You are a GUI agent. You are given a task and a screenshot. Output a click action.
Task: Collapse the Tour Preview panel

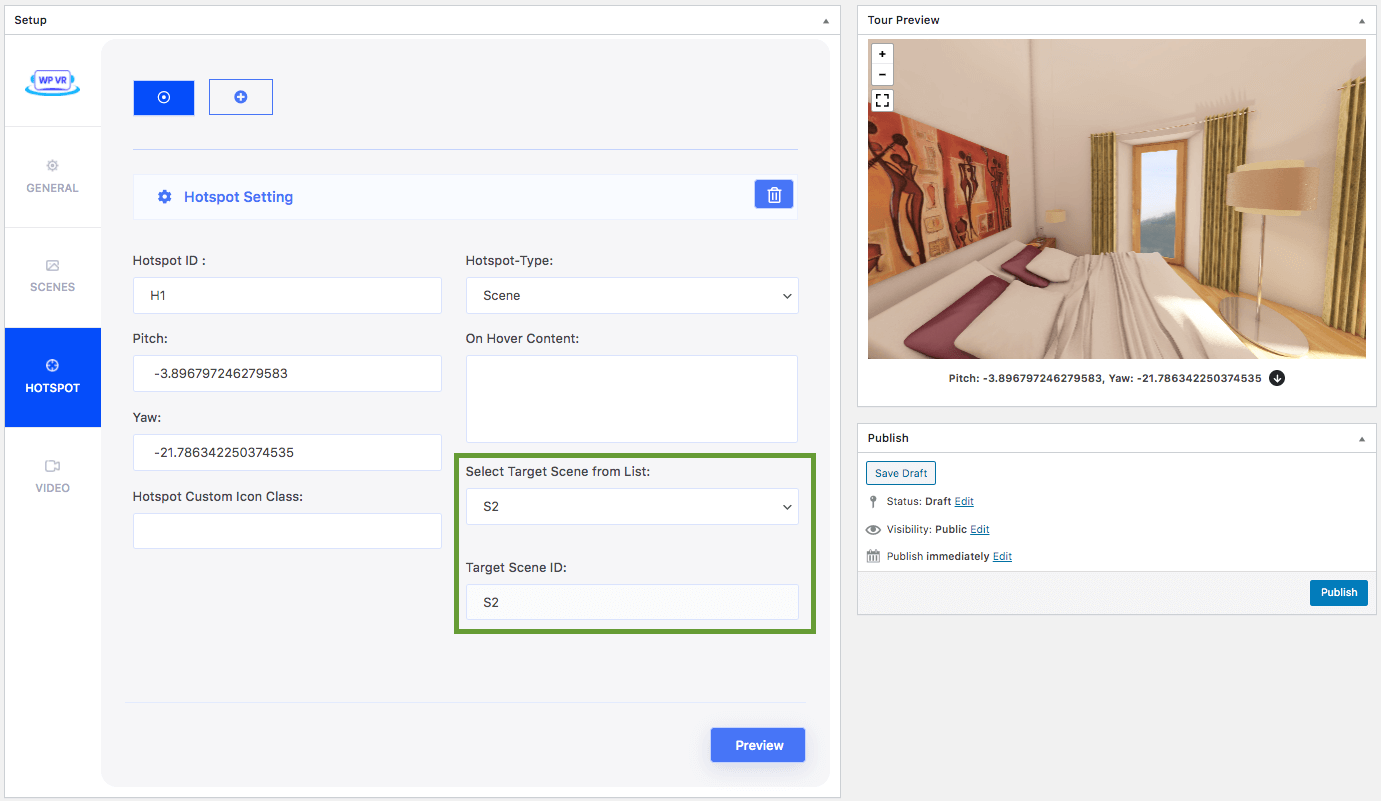click(x=1362, y=21)
